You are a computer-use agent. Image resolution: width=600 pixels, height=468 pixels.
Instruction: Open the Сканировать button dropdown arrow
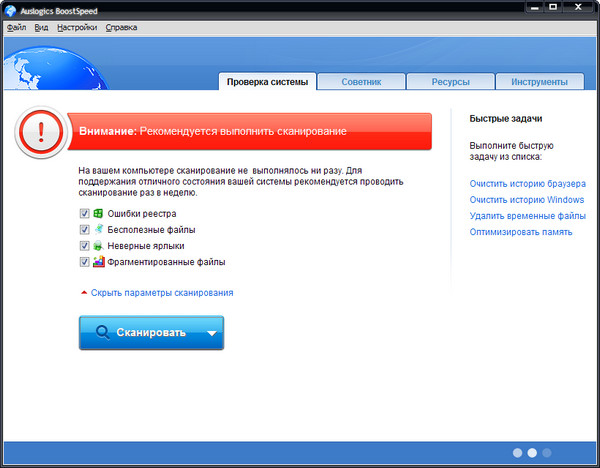(212, 333)
